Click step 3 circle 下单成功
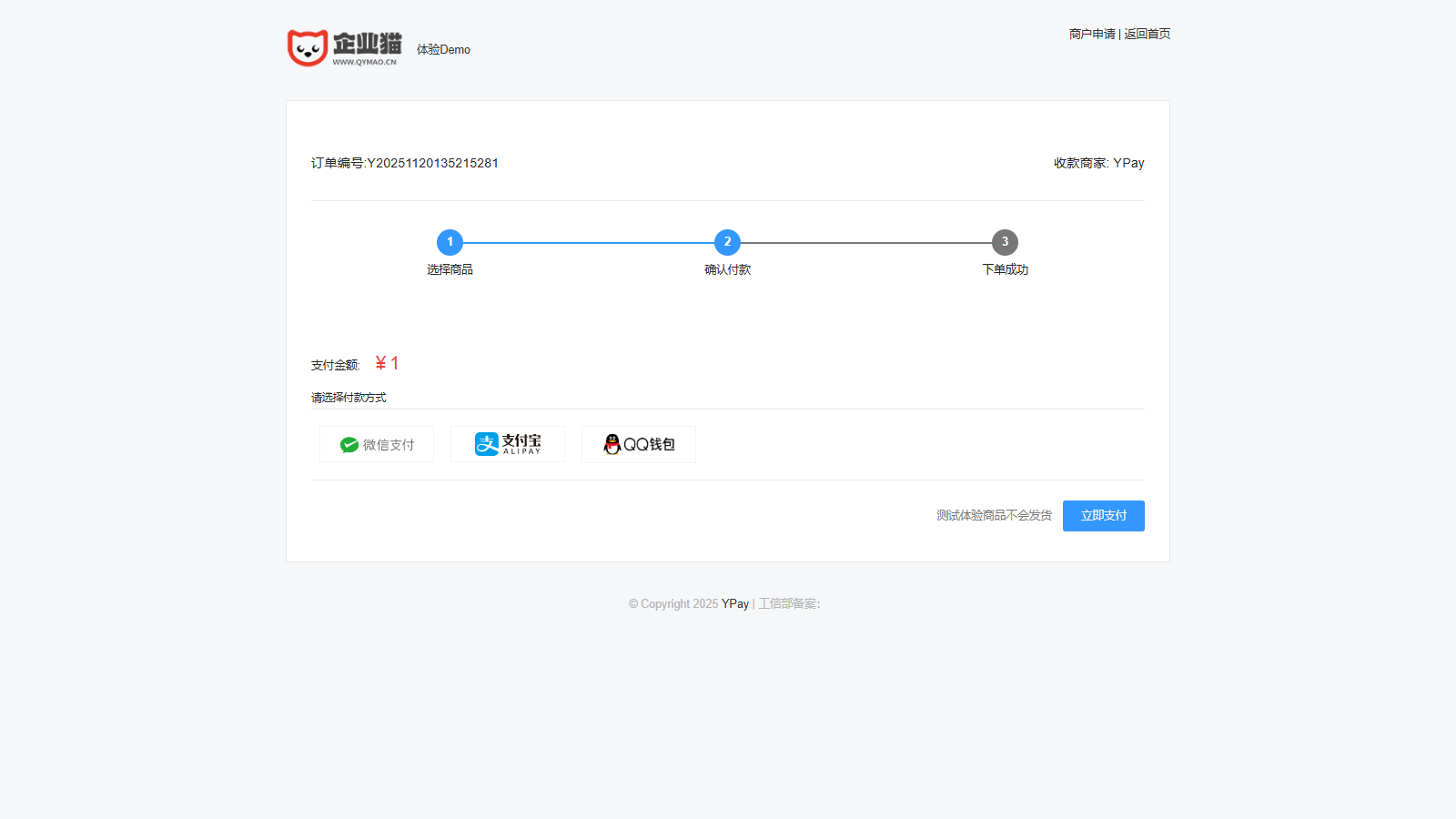Viewport: 1456px width, 819px height. (1005, 242)
